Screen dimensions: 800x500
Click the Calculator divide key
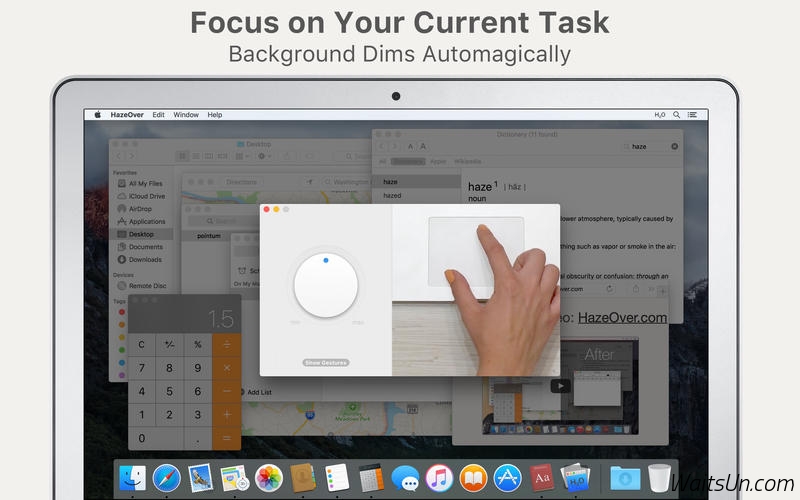tap(227, 344)
